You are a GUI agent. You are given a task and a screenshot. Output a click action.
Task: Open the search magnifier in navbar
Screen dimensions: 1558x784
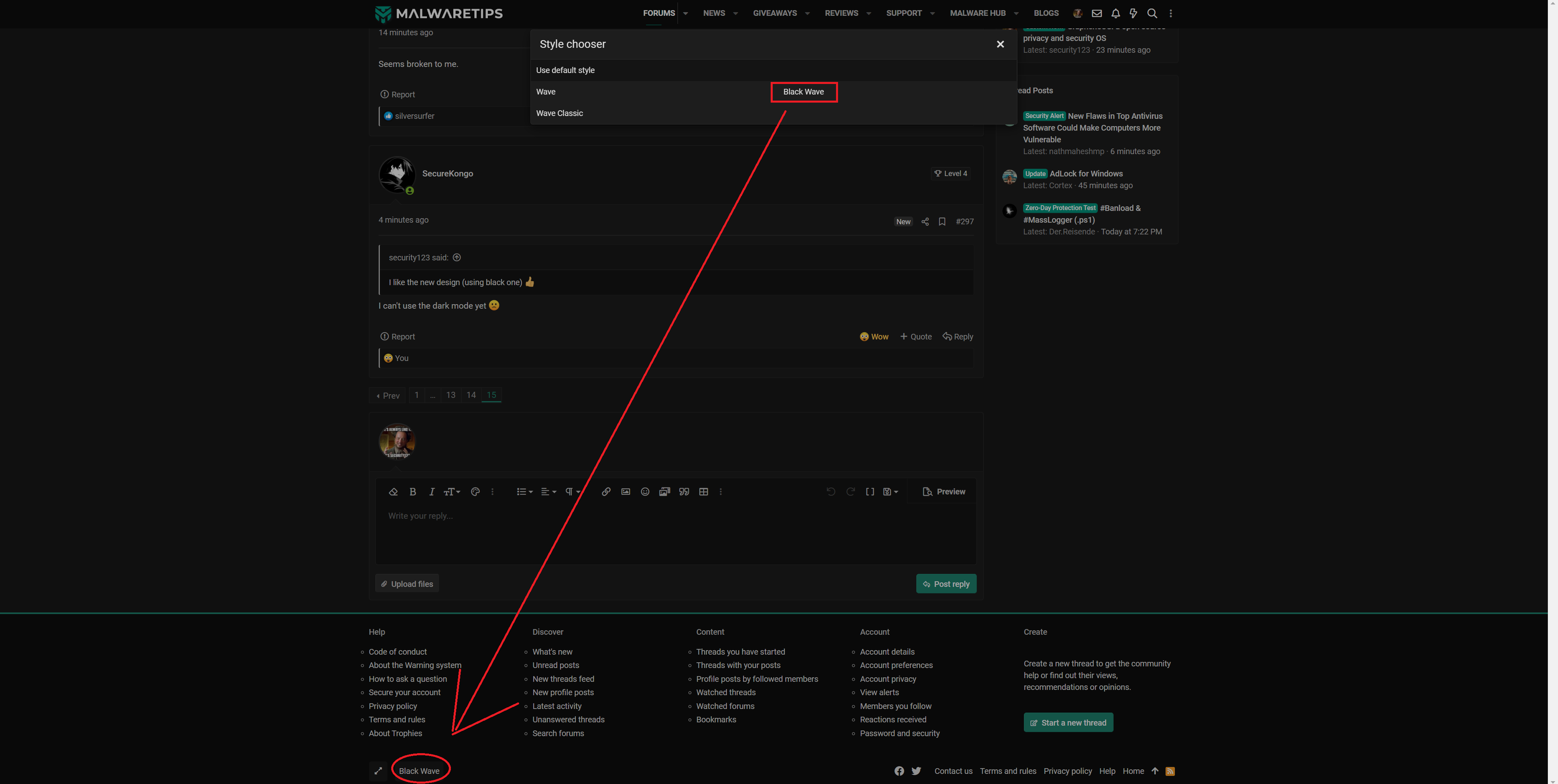click(1152, 13)
